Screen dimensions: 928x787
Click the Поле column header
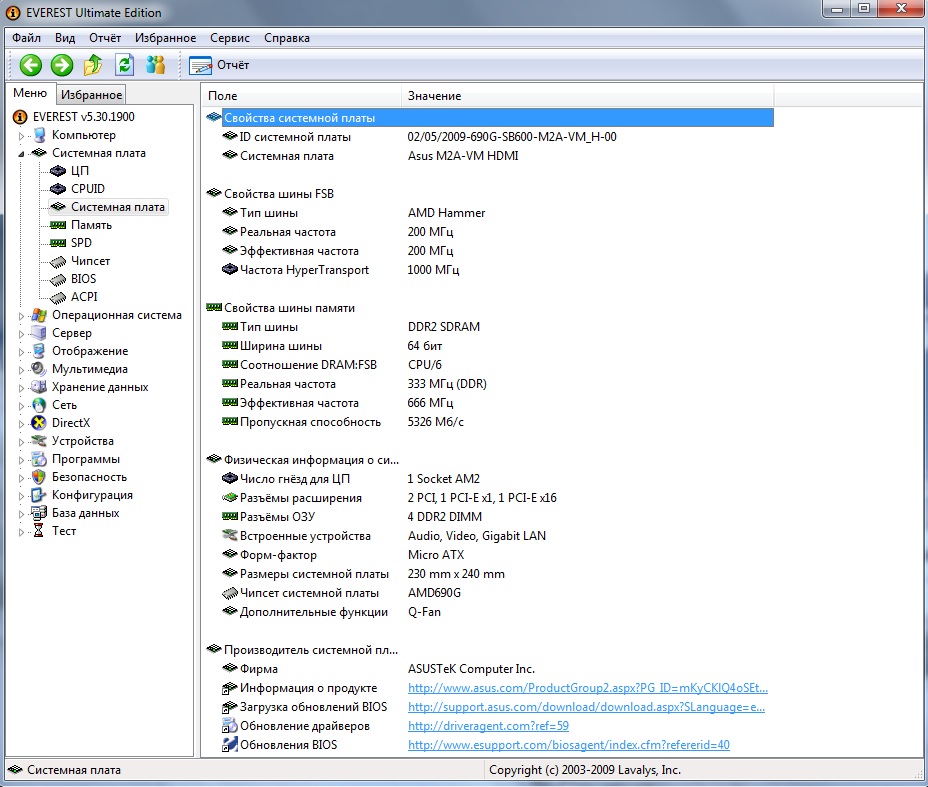click(300, 96)
